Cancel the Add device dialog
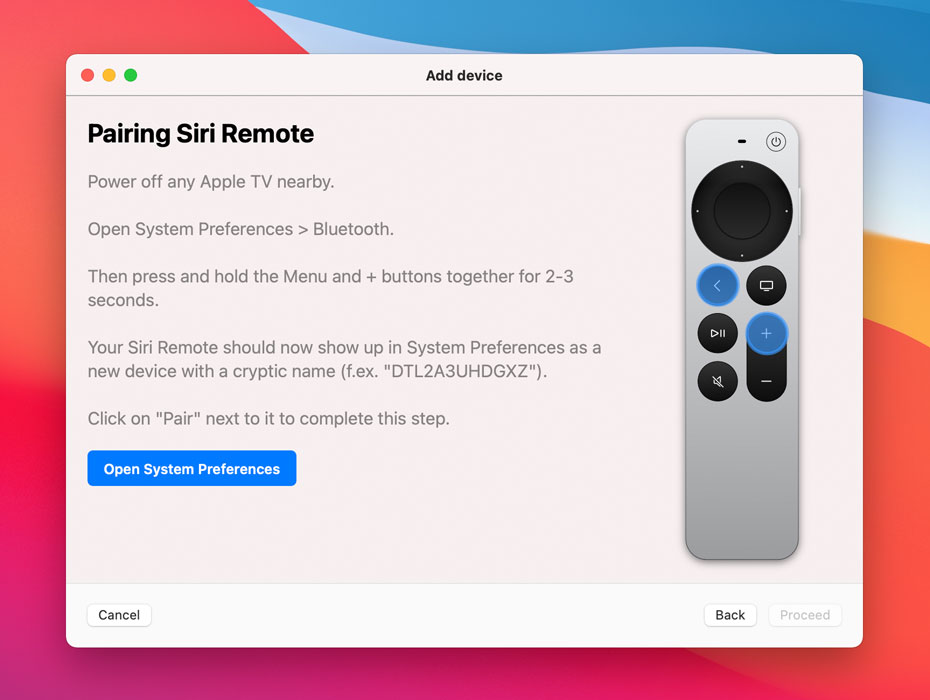Viewport: 930px width, 700px height. [119, 615]
